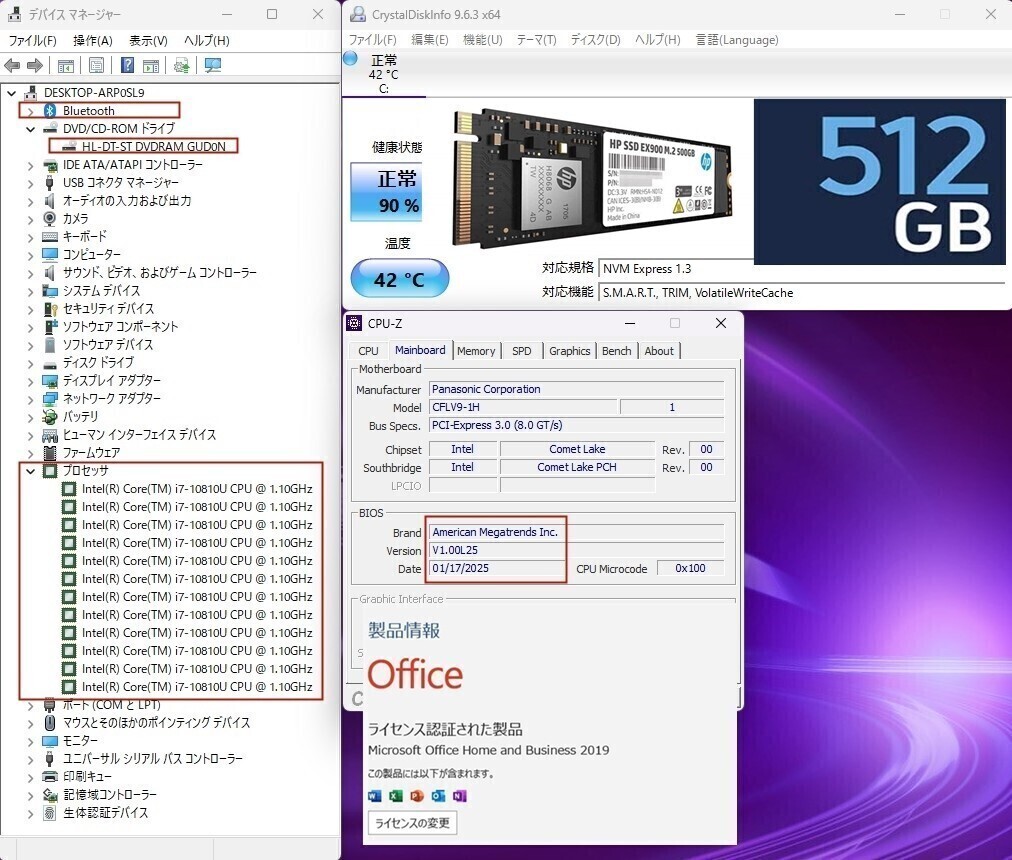The height and width of the screenshot is (860, 1012).
Task: Collapse the プロセッサ category chevron
Action: coord(30,471)
